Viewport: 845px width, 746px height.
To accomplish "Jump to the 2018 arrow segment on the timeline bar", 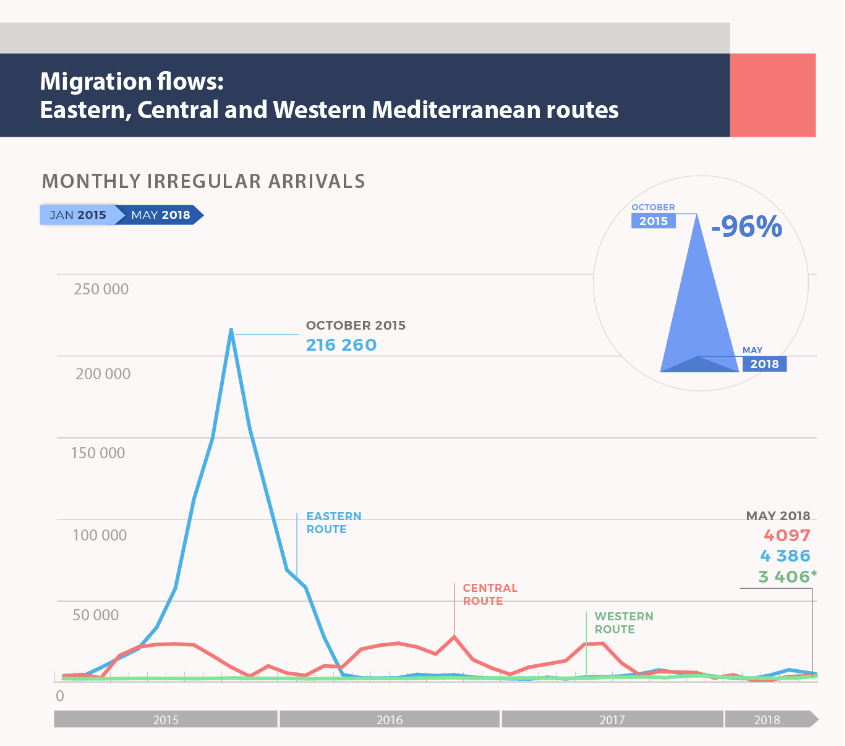I will 768,719.
